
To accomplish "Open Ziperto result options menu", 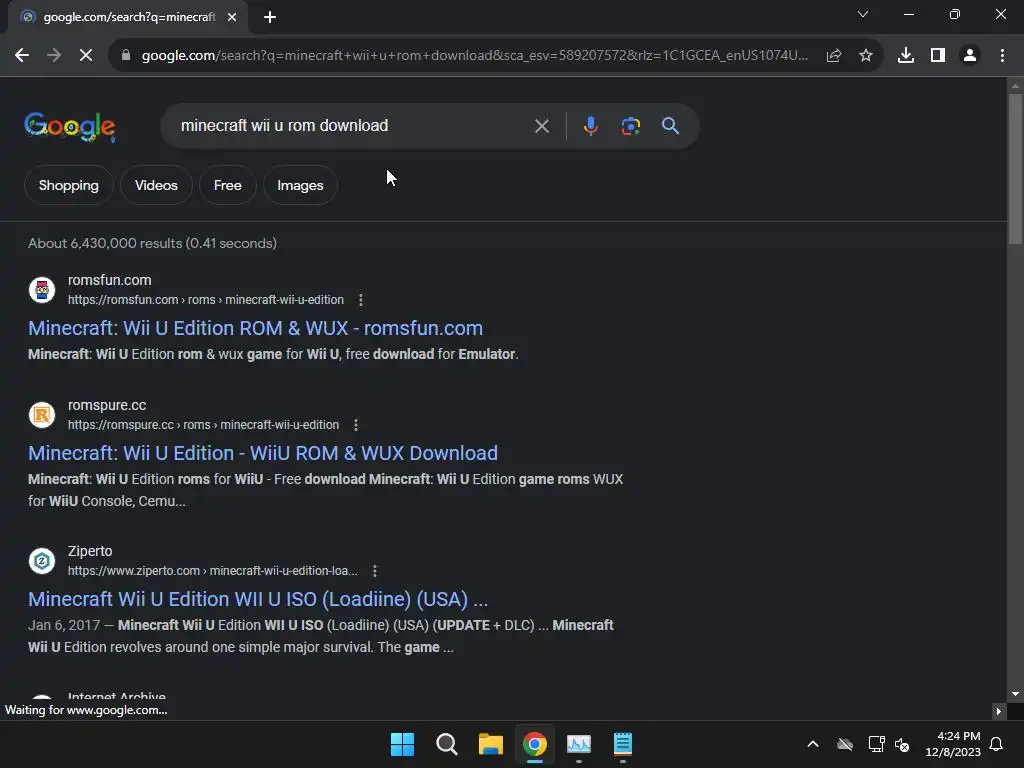I will [375, 571].
